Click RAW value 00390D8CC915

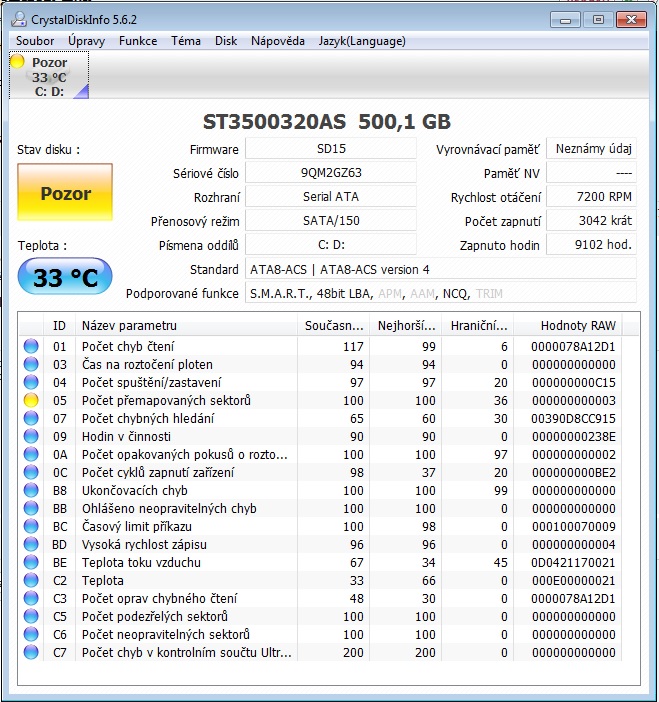(573, 418)
